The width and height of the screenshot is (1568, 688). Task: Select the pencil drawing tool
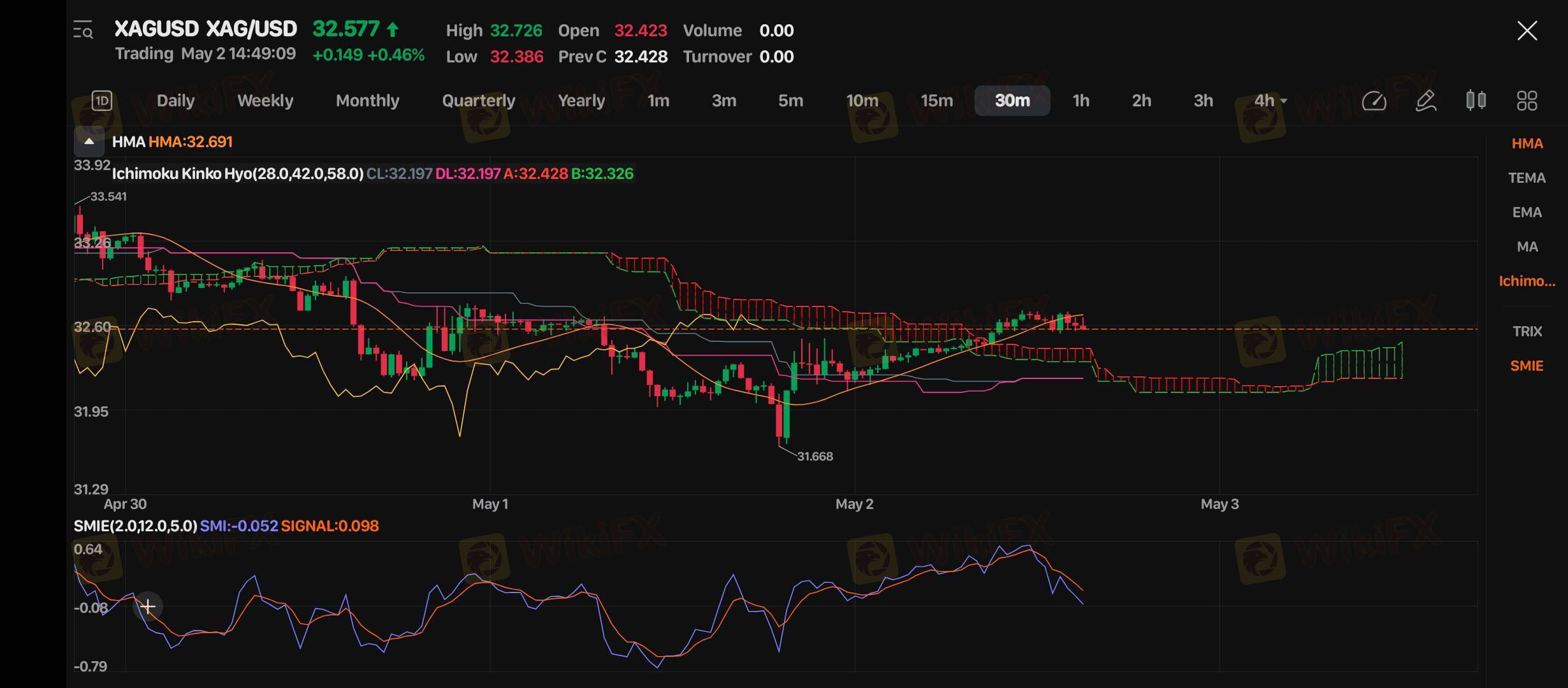tap(1425, 101)
